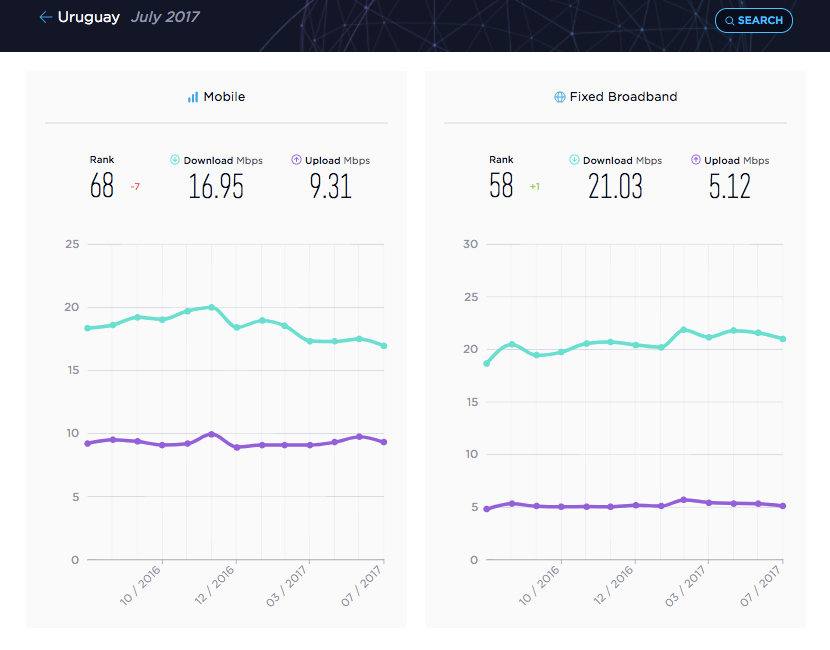Click the first Mobile download data point
This screenshot has width=830, height=650.
click(x=88, y=328)
